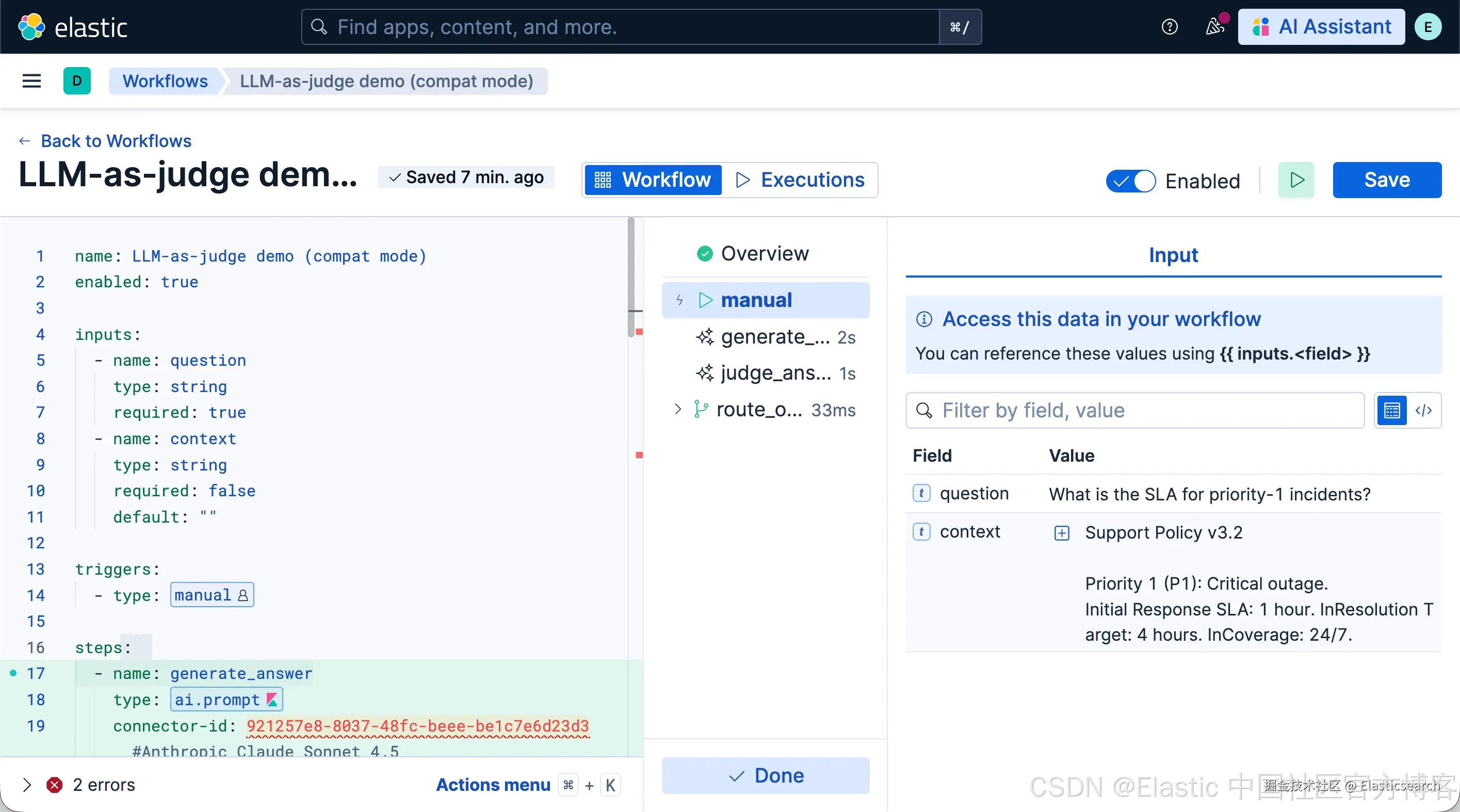Select the table view icon for inputs
This screenshot has width=1460, height=812.
1391,410
